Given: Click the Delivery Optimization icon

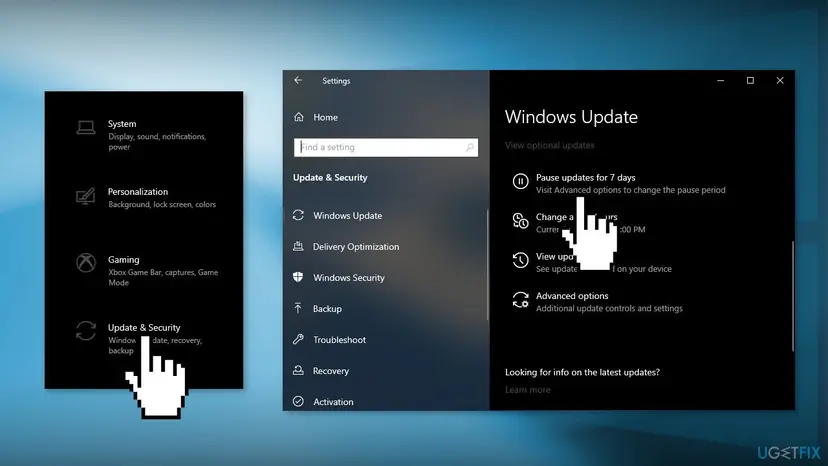Looking at the screenshot, I should [x=298, y=246].
